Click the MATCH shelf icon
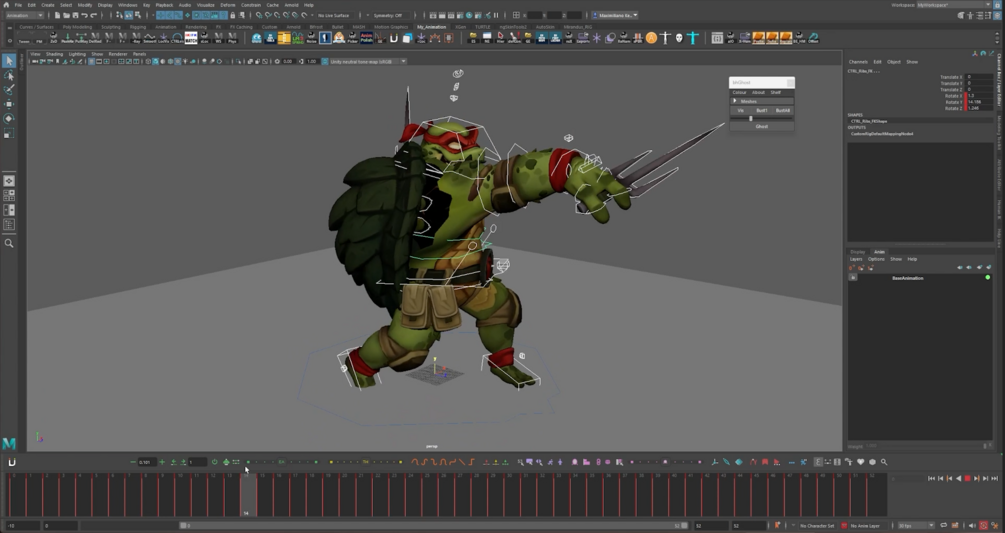1005x533 pixels. pyautogui.click(x=191, y=38)
